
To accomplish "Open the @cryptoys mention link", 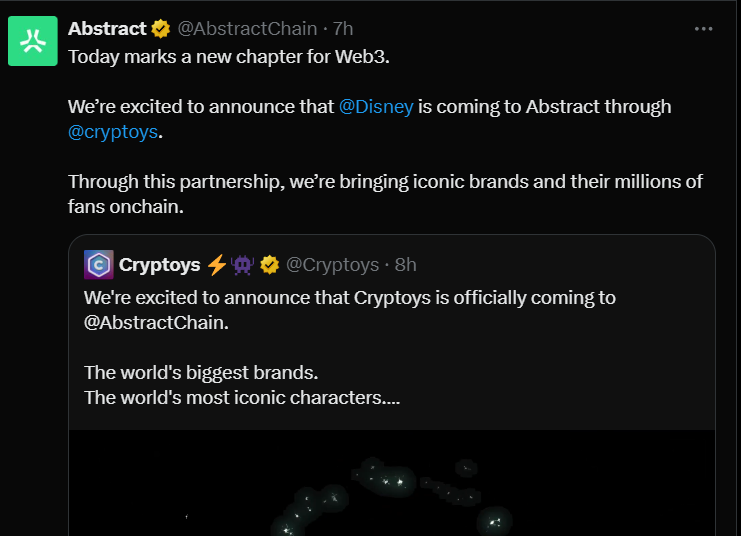I will [113, 132].
